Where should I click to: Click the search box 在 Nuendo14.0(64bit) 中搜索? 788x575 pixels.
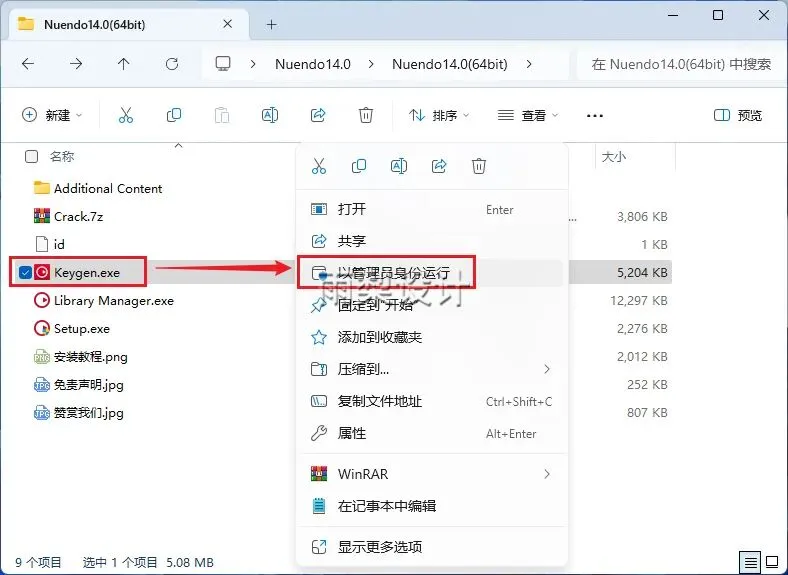(681, 64)
